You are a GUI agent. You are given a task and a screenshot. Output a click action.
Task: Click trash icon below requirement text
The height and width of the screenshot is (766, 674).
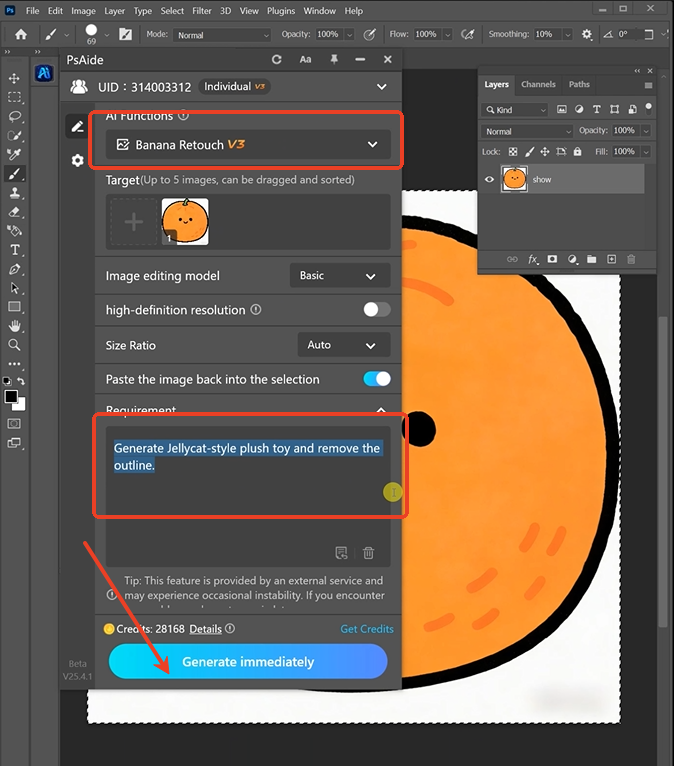pos(368,553)
